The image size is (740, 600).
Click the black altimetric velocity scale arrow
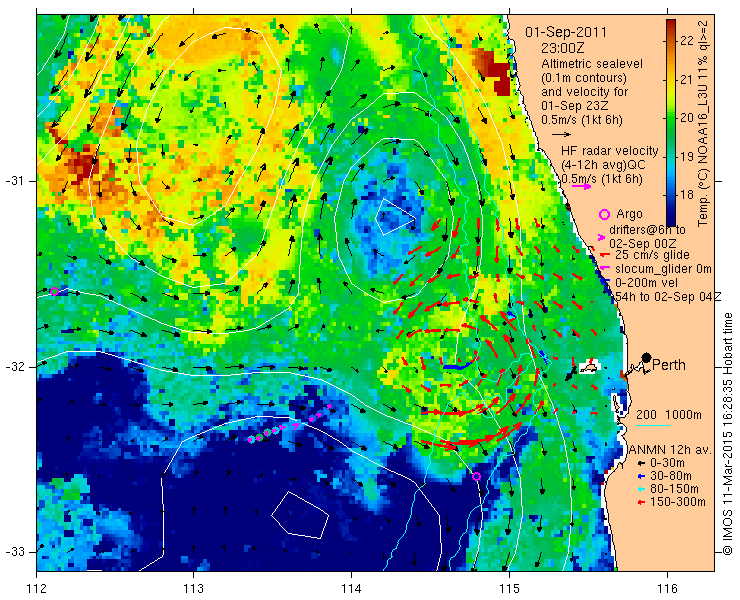tap(562, 135)
